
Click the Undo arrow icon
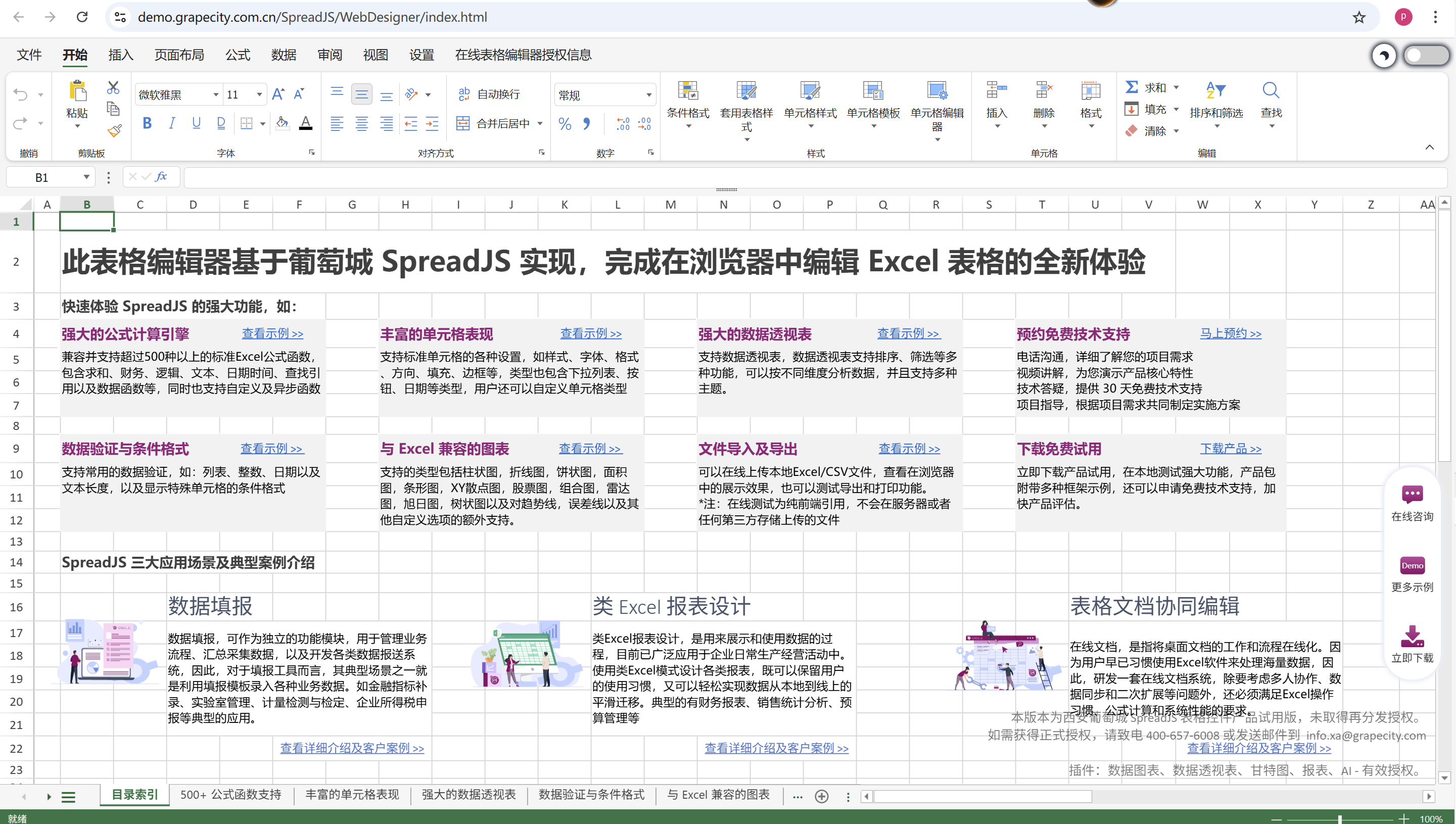20,94
